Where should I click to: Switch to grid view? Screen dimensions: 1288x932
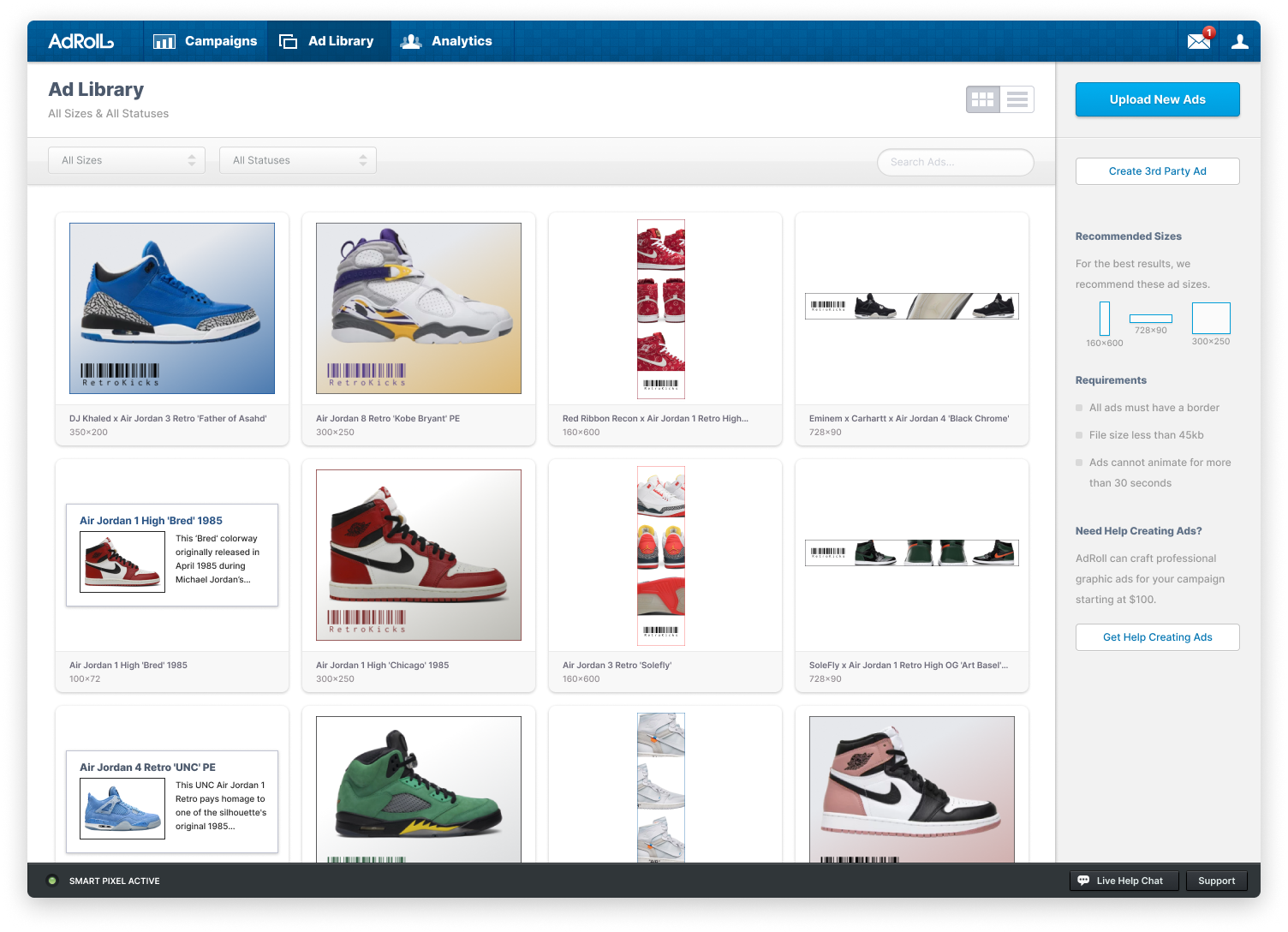983,99
